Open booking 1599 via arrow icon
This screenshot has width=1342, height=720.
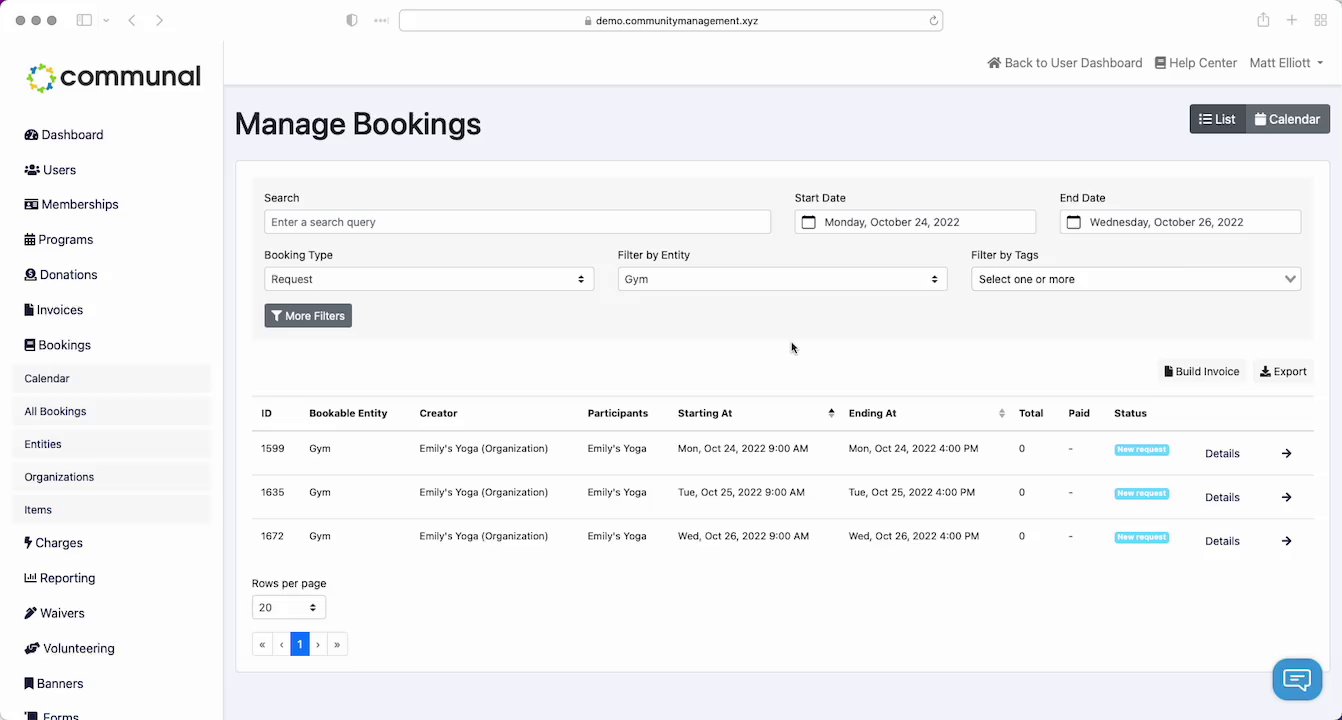(x=1286, y=454)
